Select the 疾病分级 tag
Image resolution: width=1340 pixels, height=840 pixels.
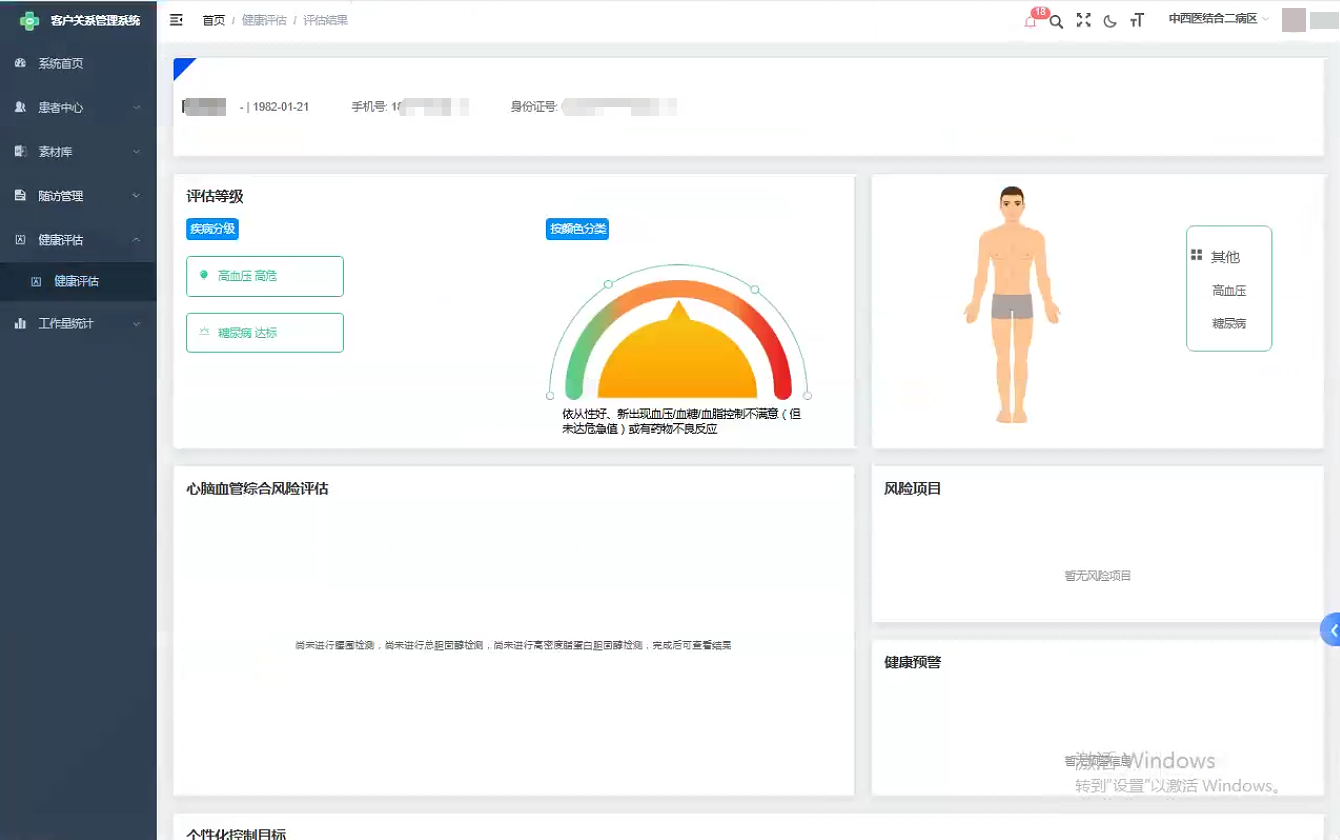[x=212, y=229]
